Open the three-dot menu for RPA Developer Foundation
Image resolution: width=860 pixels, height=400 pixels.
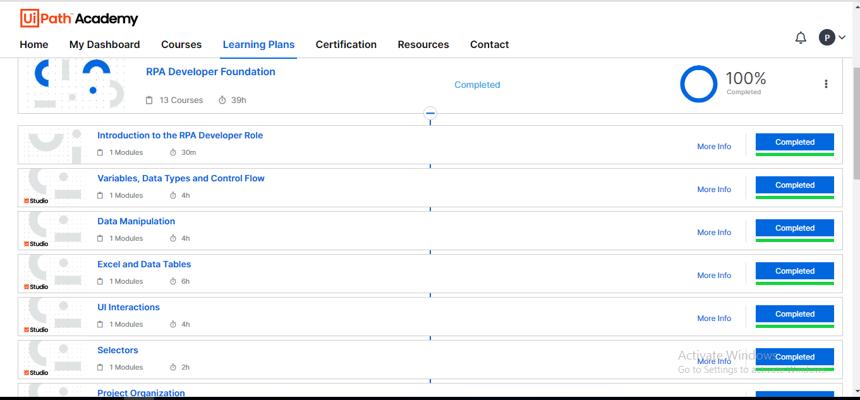tap(826, 84)
